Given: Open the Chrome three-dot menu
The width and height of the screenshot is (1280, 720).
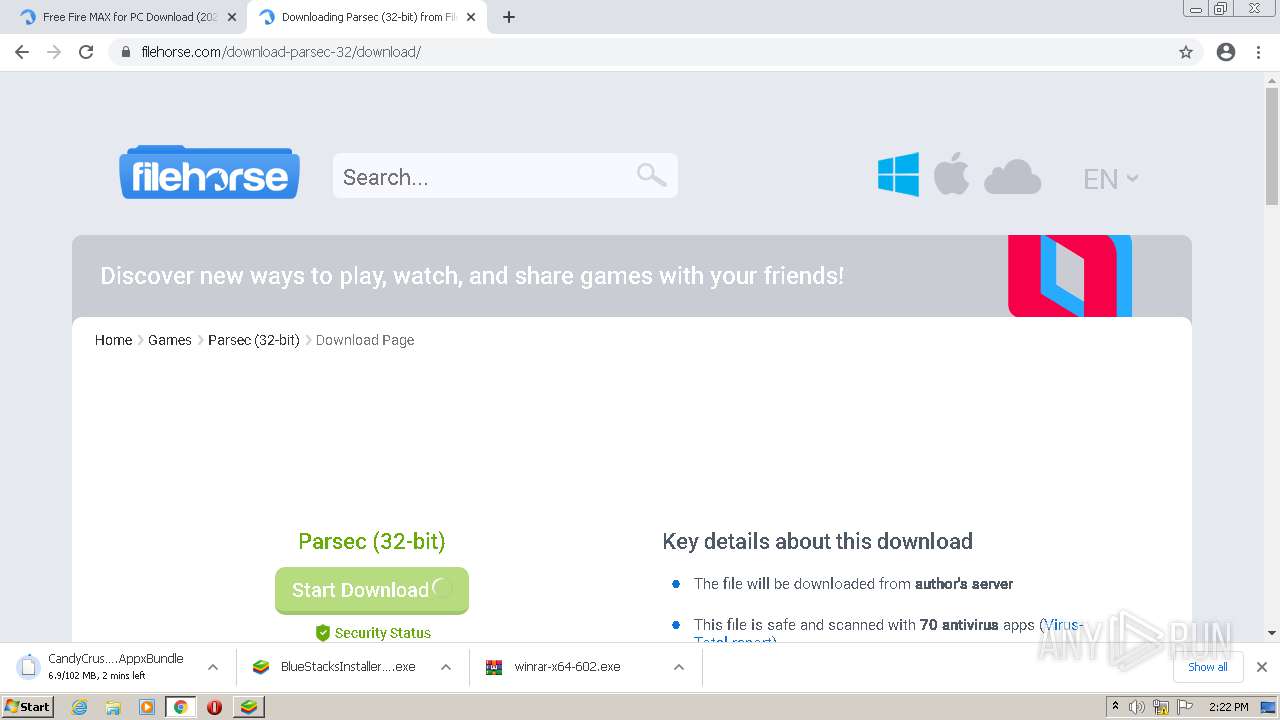Looking at the screenshot, I should coord(1258,52).
